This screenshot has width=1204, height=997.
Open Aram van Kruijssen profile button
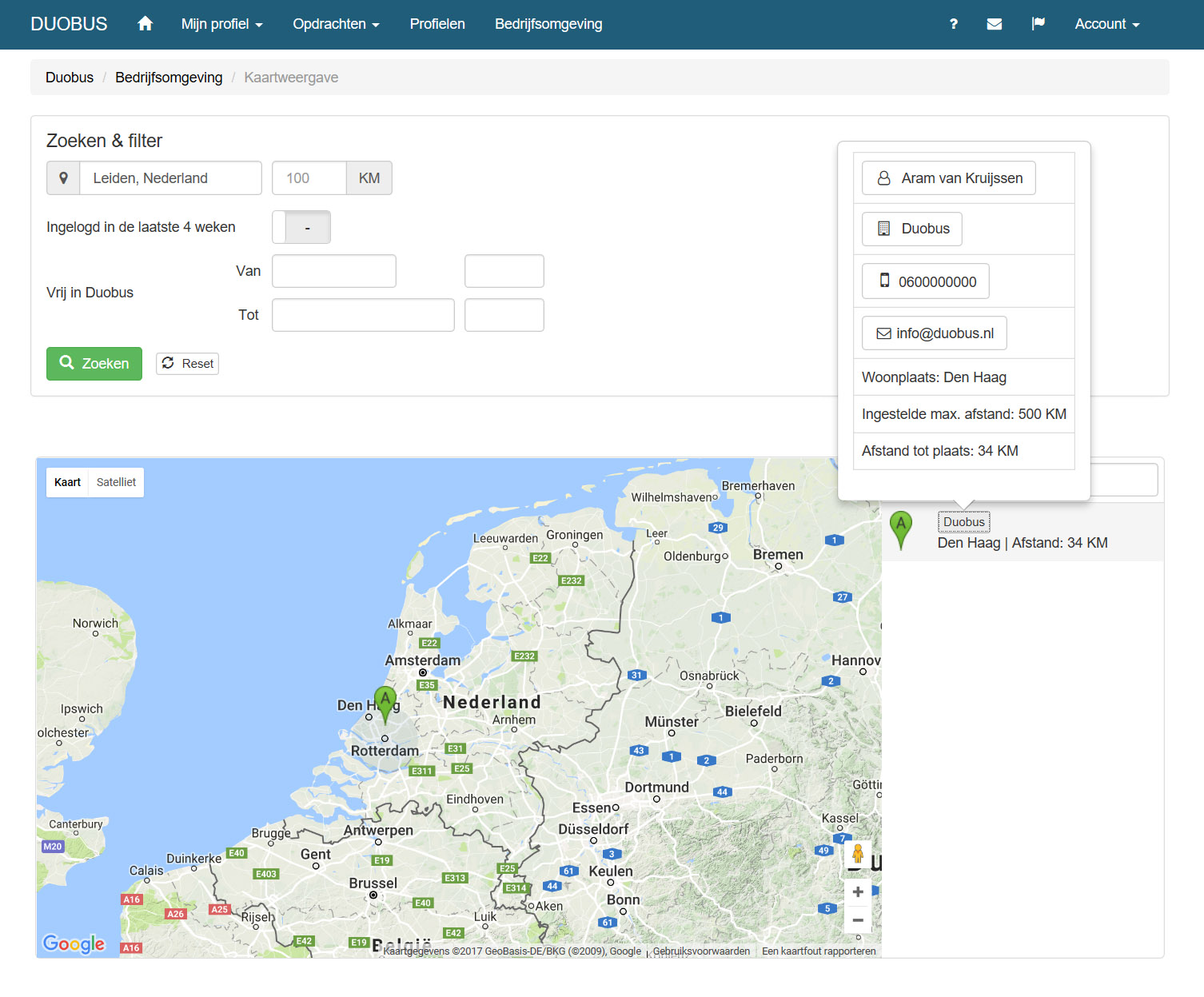pos(949,177)
